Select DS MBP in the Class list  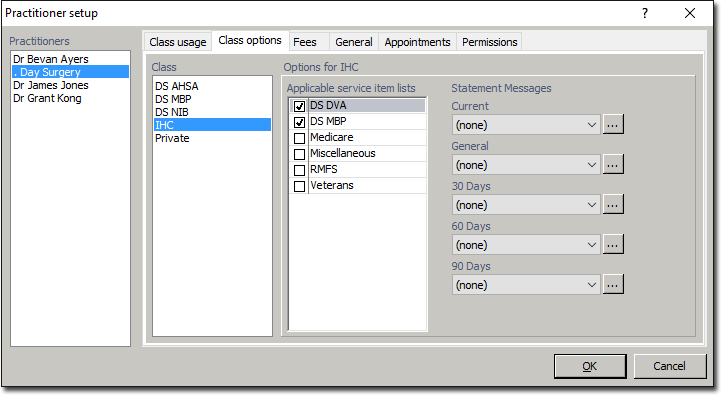point(212,99)
